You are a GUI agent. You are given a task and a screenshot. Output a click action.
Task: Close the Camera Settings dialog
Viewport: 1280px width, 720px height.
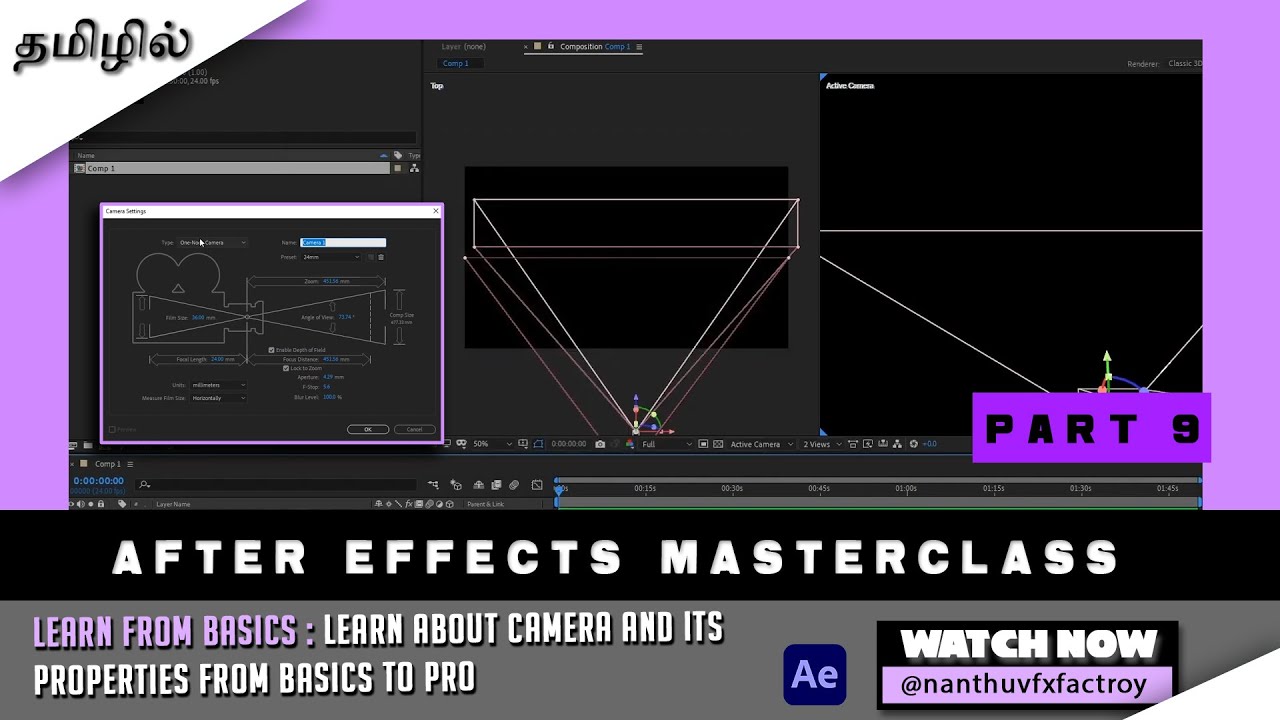coord(436,211)
